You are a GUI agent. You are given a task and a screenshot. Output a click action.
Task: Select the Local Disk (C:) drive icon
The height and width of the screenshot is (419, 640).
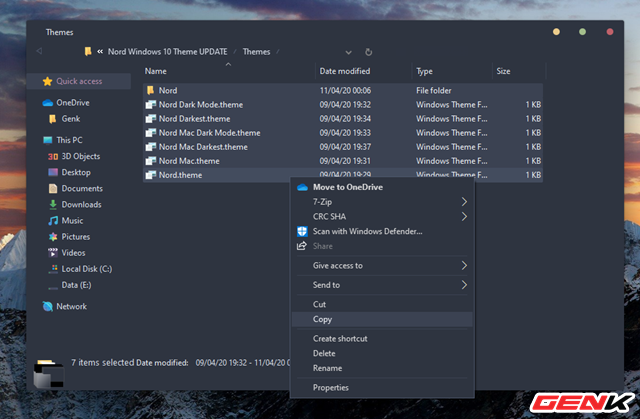point(53,268)
